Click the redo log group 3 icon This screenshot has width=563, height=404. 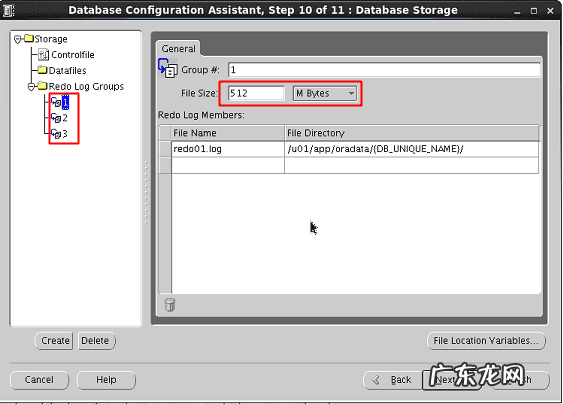pos(56,134)
